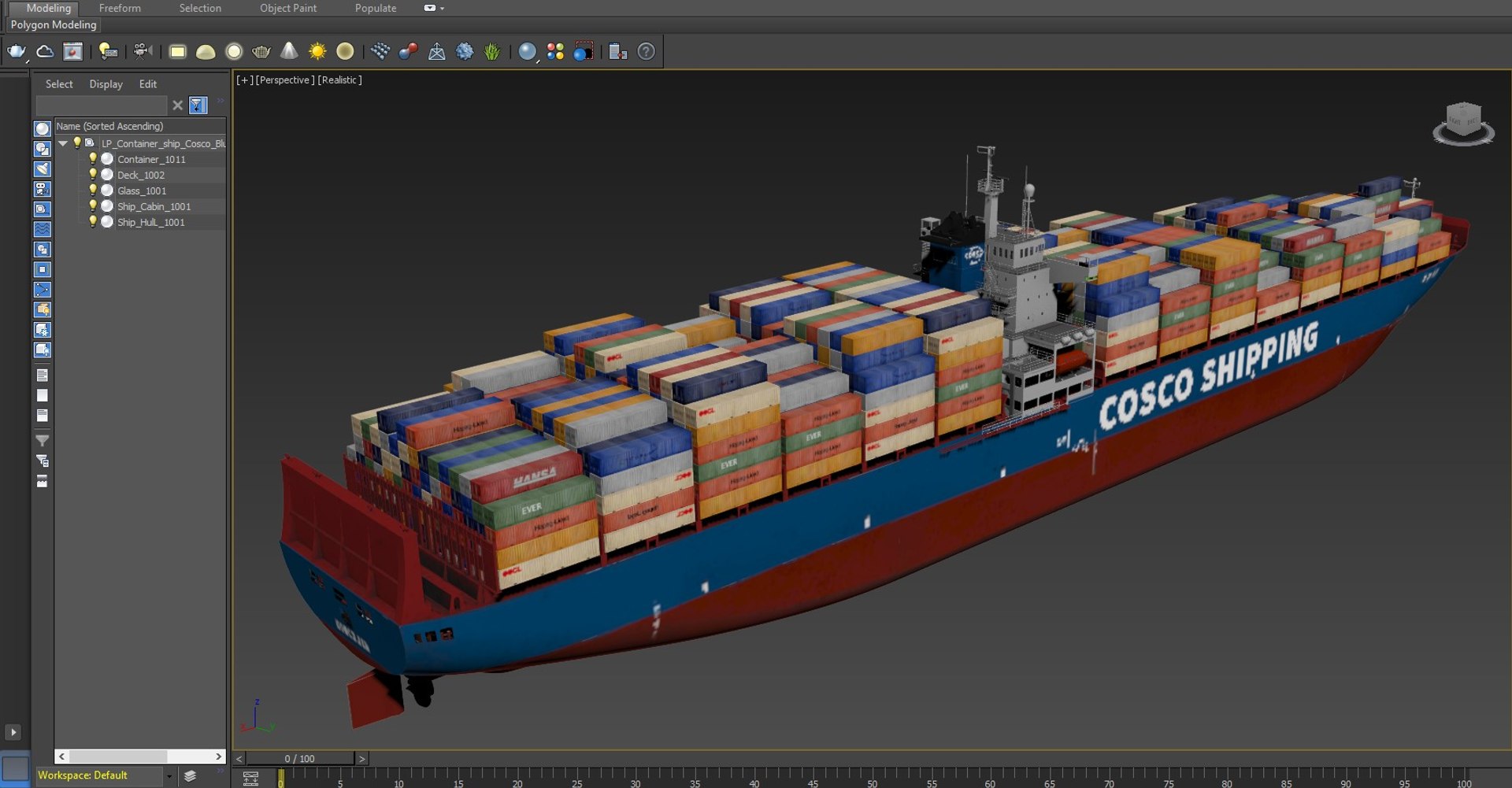
Task: Click the teapot render icon
Action: pyautogui.click(x=17, y=52)
